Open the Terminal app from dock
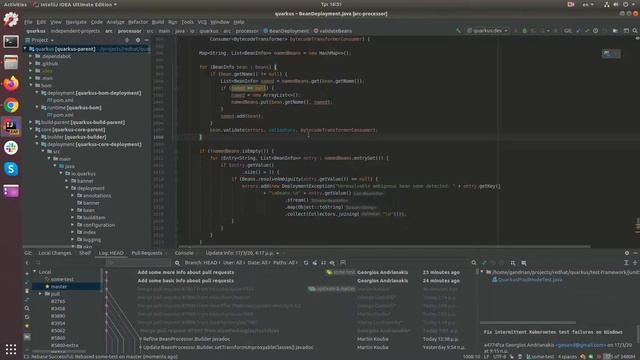The height and width of the screenshot is (360, 640). (x=11, y=41)
